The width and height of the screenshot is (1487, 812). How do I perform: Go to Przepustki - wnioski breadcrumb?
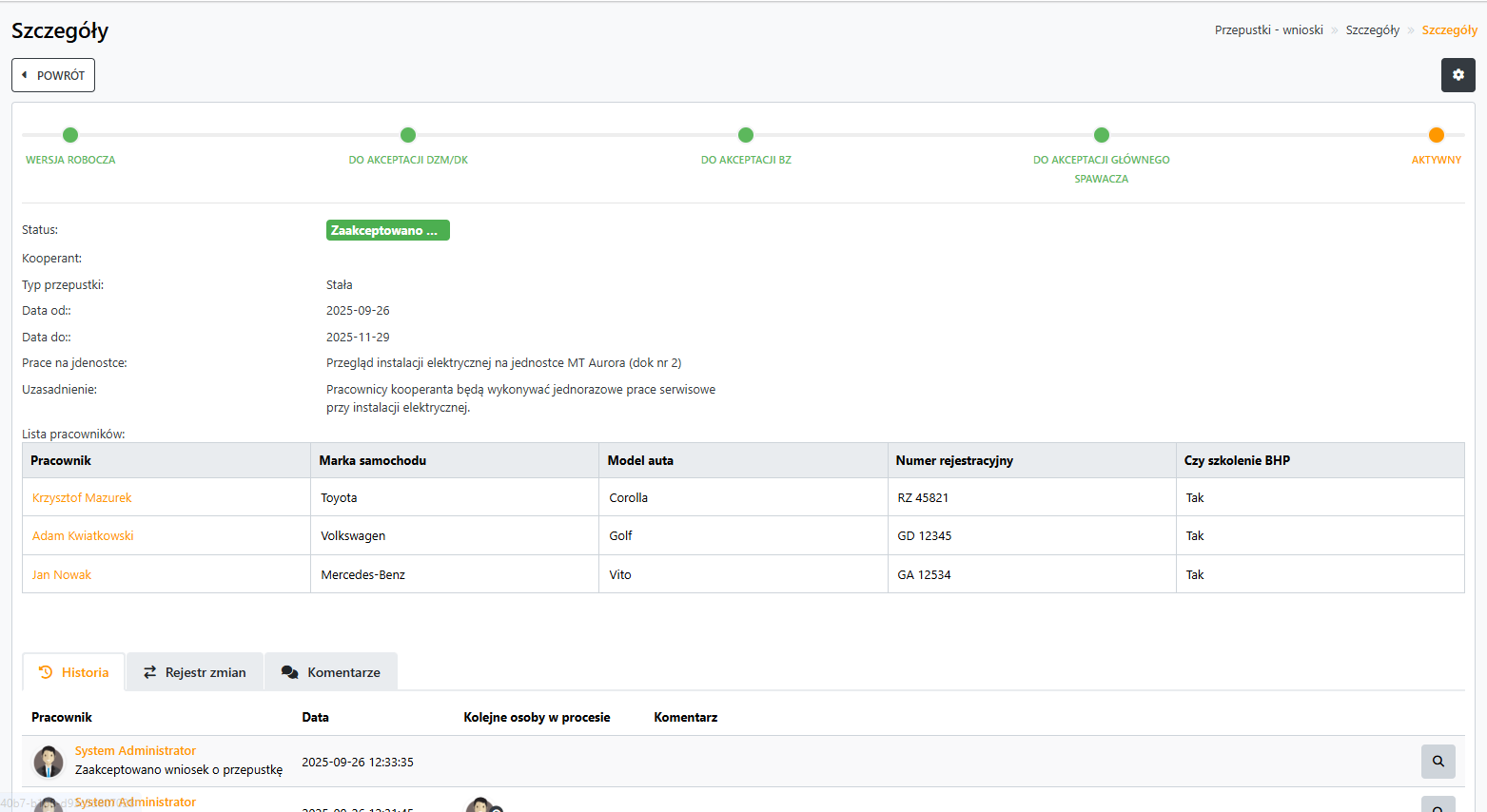tap(1269, 30)
